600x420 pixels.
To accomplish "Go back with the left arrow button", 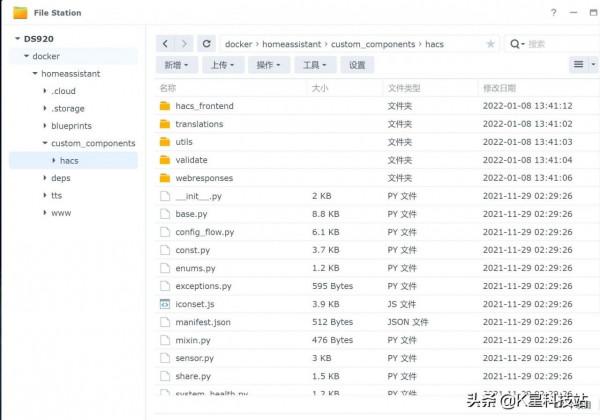I will pyautogui.click(x=165, y=44).
